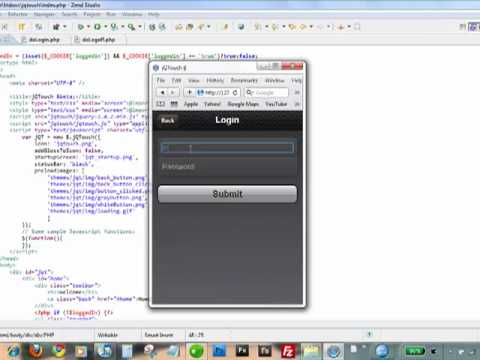Go back using Safari's back arrow
The image size is (480, 360).
(x=162, y=92)
